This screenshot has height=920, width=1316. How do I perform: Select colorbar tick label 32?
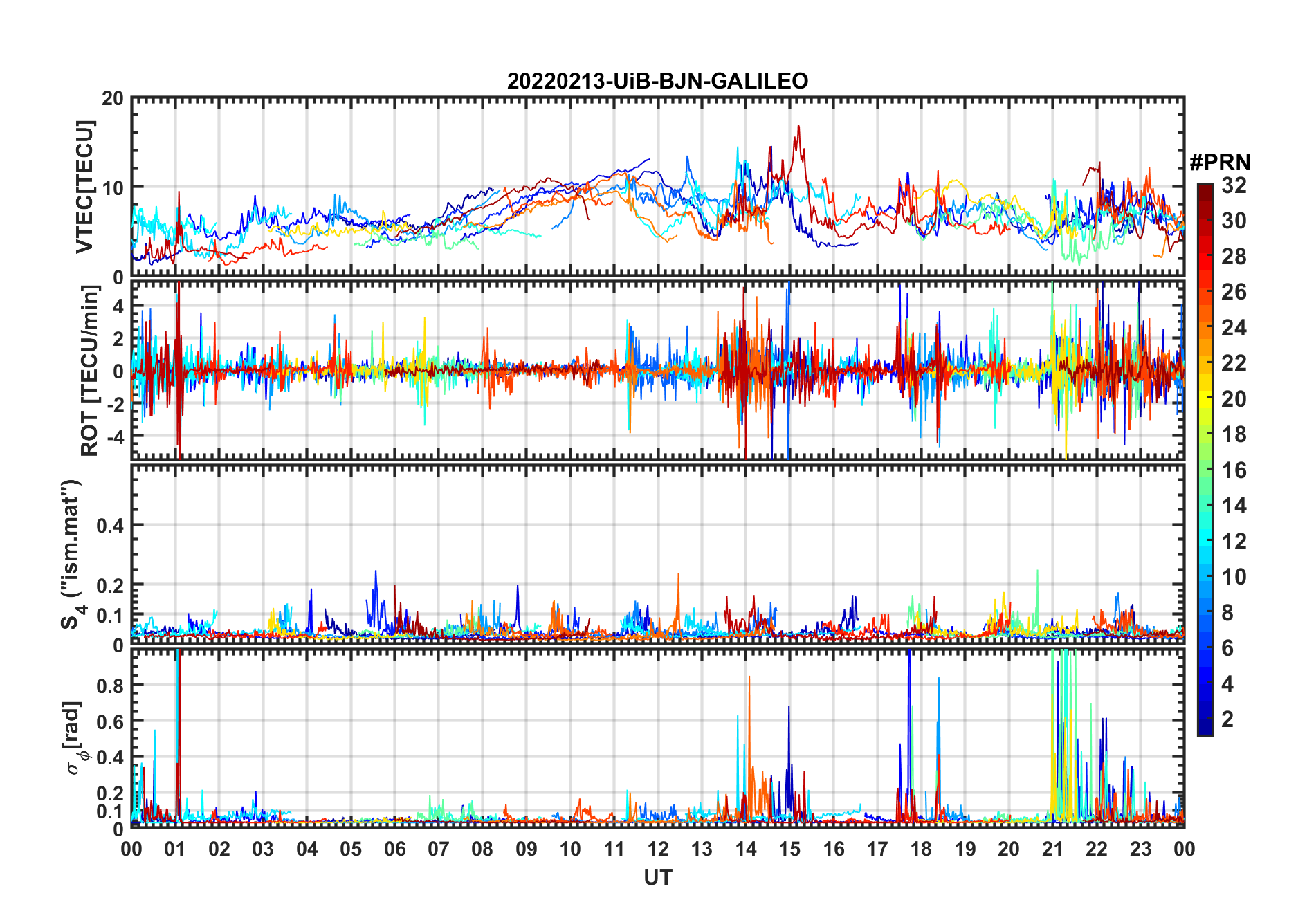pyautogui.click(x=1234, y=185)
